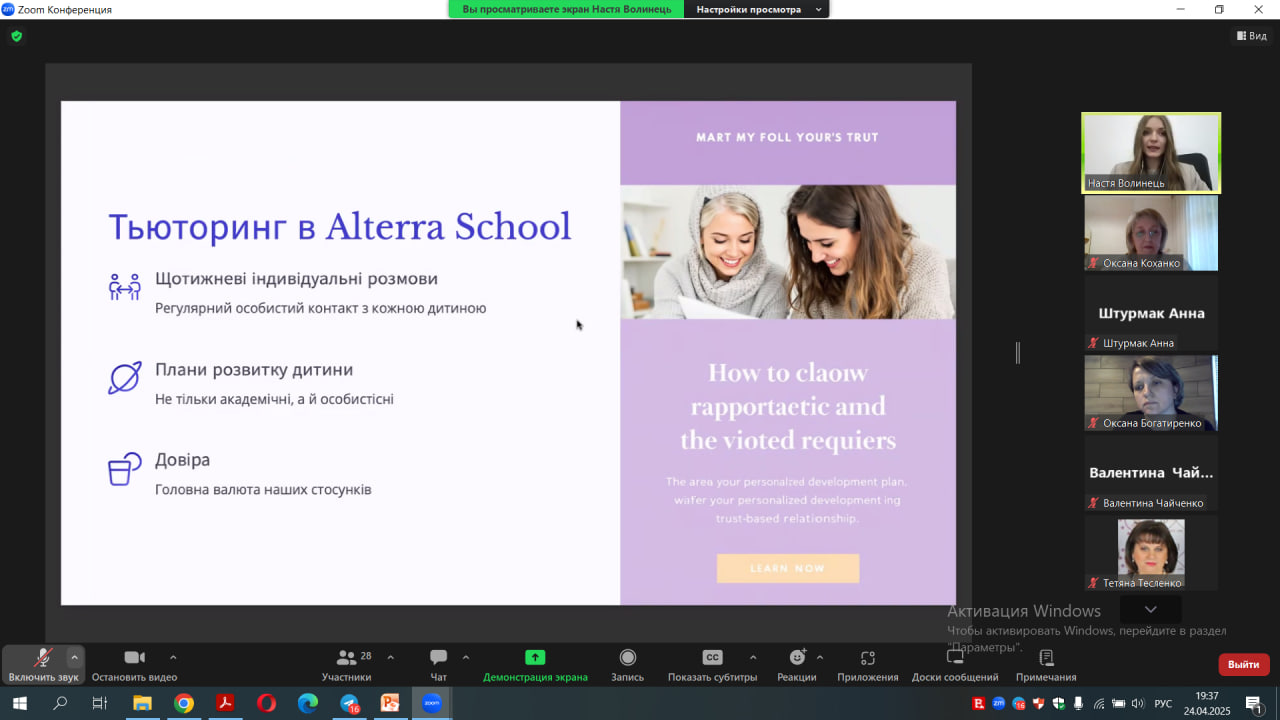Open video options arrow beside Остановить видео
The width and height of the screenshot is (1280, 720).
click(173, 657)
